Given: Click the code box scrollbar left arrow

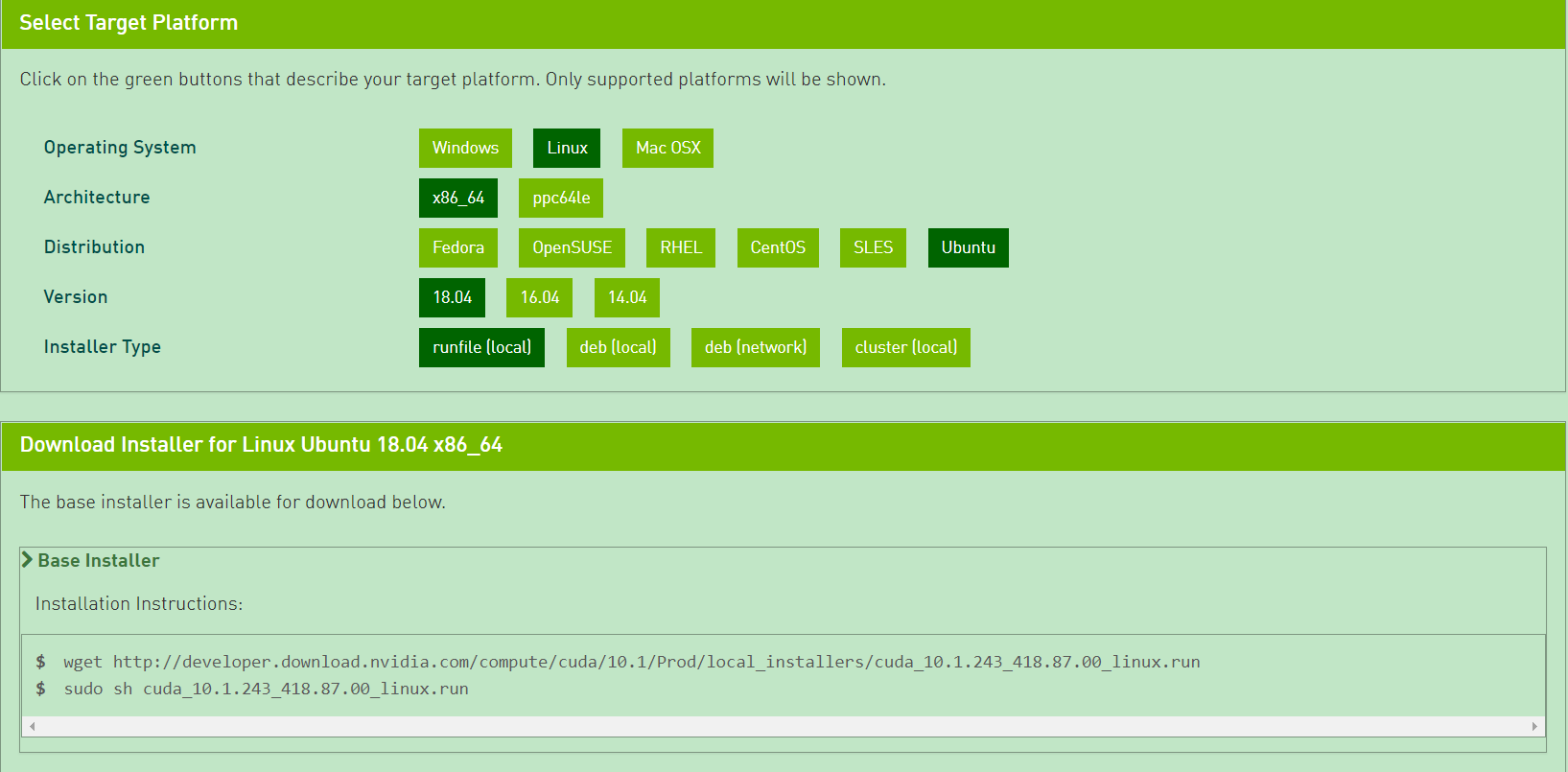Looking at the screenshot, I should pyautogui.click(x=33, y=726).
